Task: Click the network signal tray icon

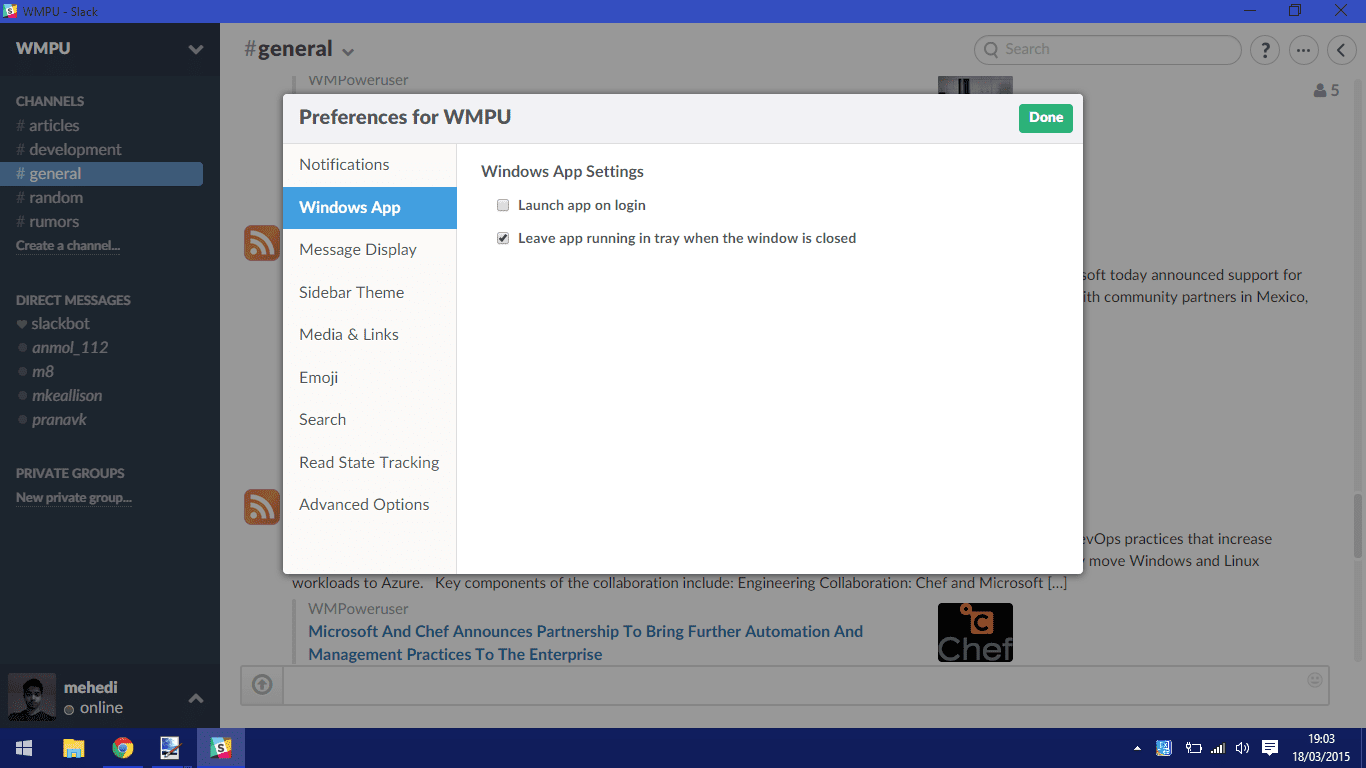Action: (1218, 748)
